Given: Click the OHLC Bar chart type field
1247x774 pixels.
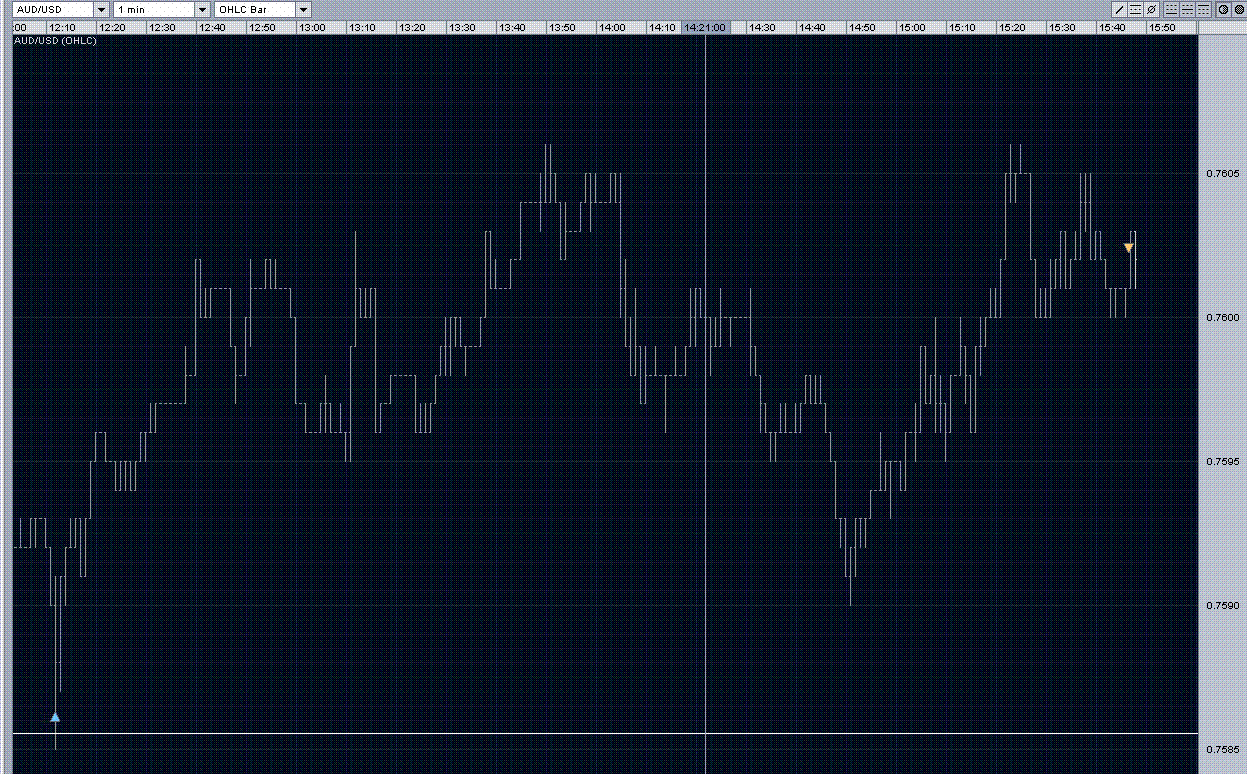Looking at the screenshot, I should point(255,9).
